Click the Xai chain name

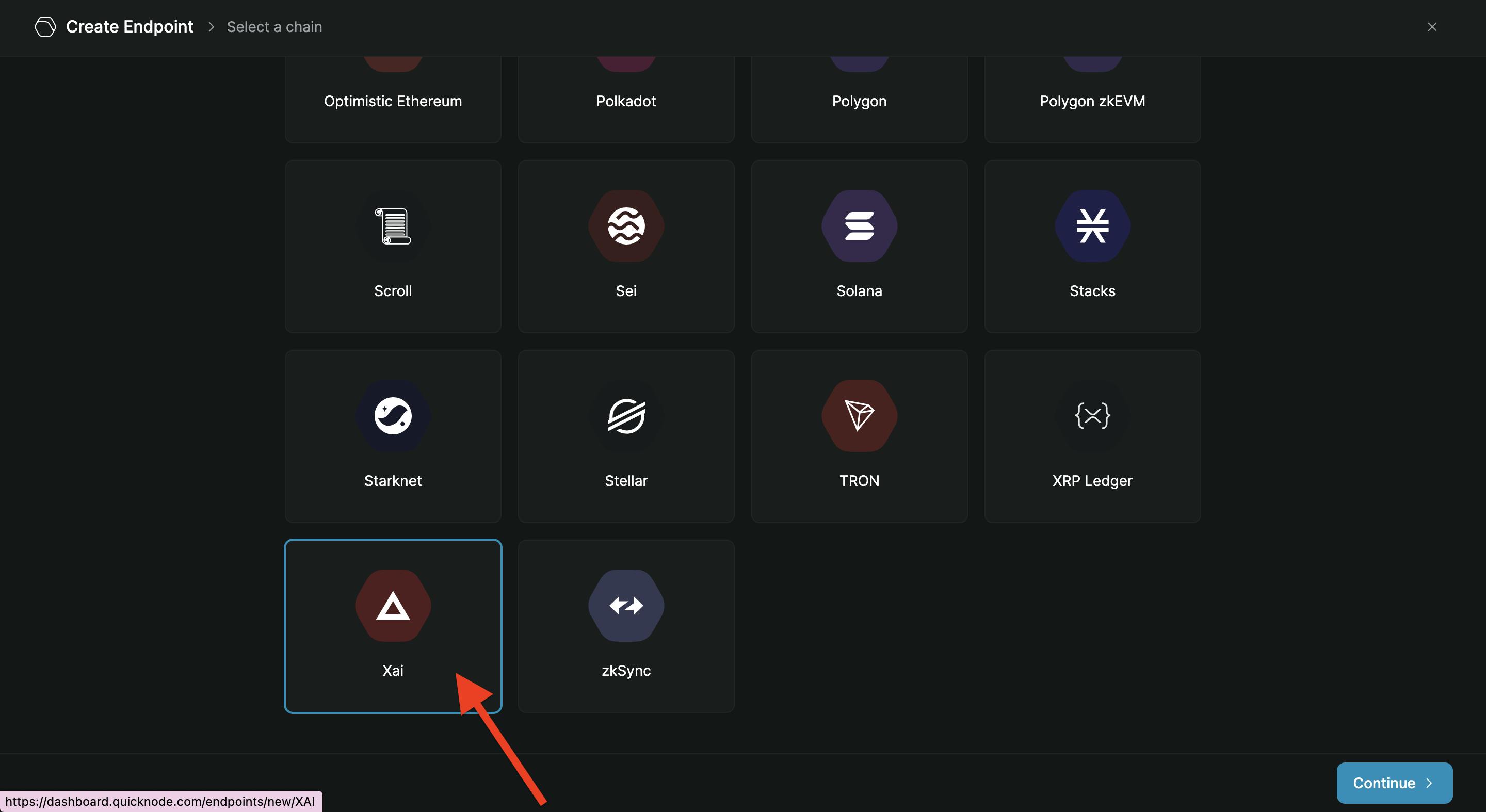point(393,670)
